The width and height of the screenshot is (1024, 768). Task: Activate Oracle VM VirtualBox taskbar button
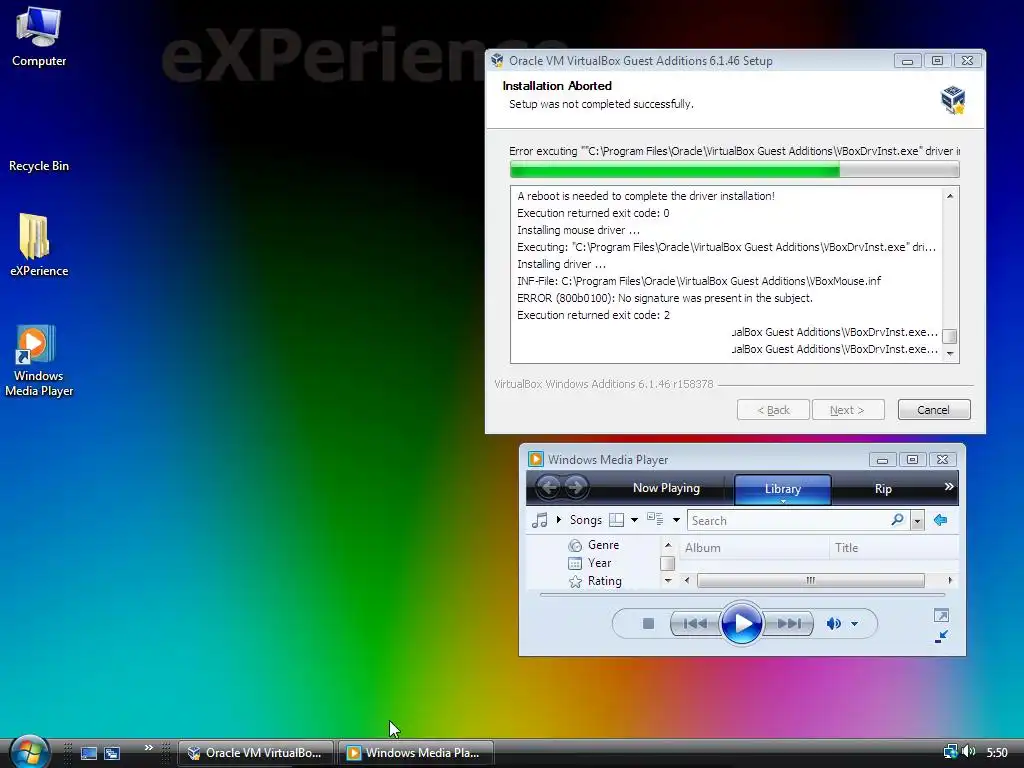[256, 753]
